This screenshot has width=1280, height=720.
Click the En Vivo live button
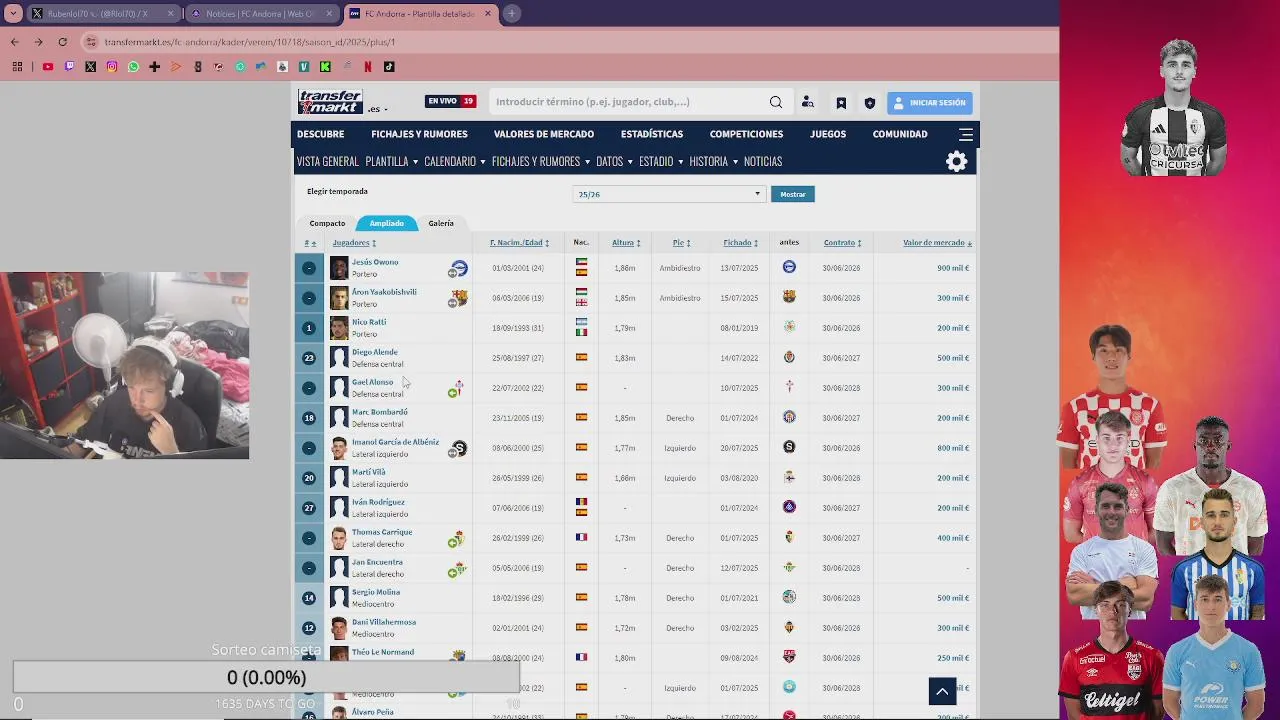click(451, 101)
